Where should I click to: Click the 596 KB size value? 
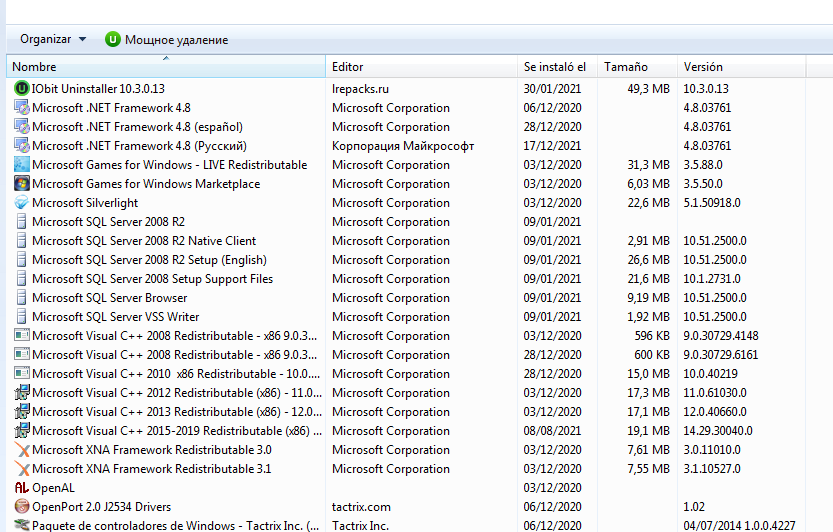click(x=652, y=336)
